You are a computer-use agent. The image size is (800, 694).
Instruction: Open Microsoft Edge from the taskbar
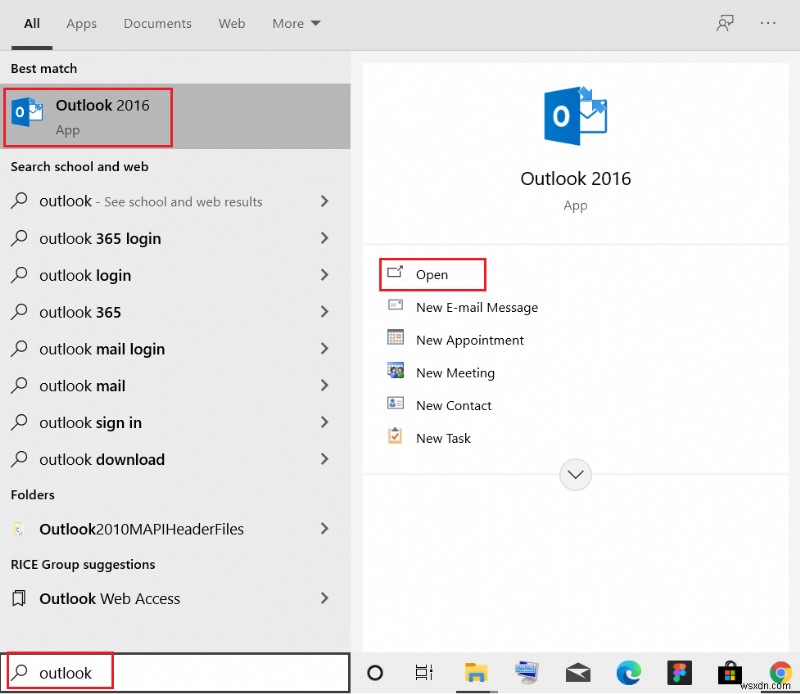coord(629,673)
